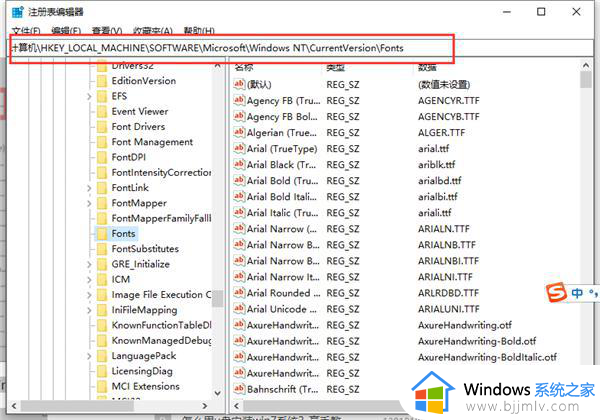600x420 pixels.
Task: Click the 数据 column header
Action: click(x=427, y=67)
